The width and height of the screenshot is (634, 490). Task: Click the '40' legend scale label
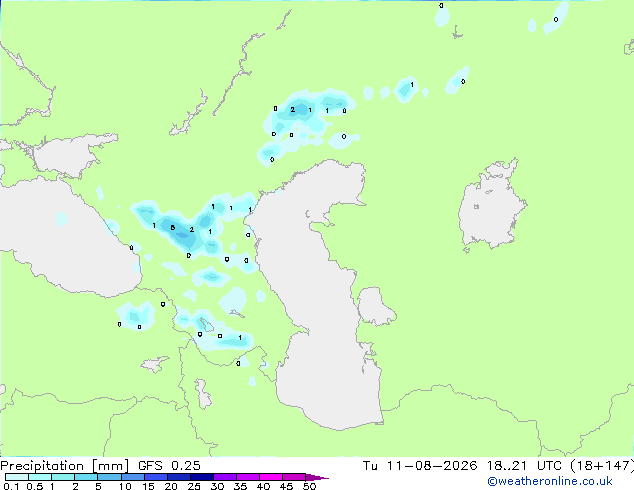pos(263,486)
